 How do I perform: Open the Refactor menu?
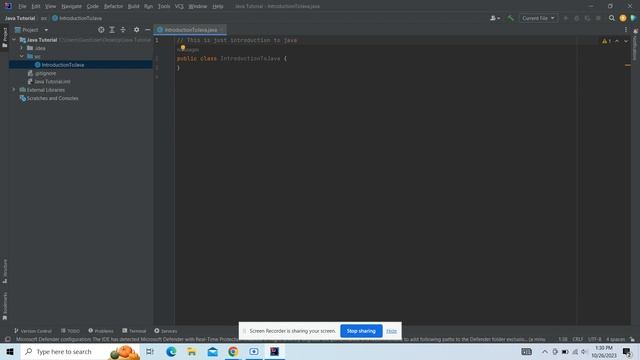click(x=113, y=6)
